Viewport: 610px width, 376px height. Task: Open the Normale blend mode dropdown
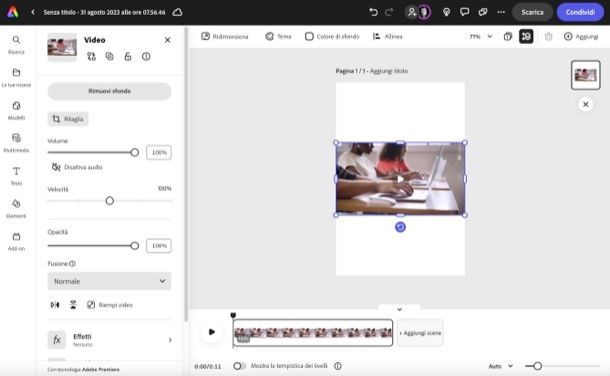[x=109, y=281]
